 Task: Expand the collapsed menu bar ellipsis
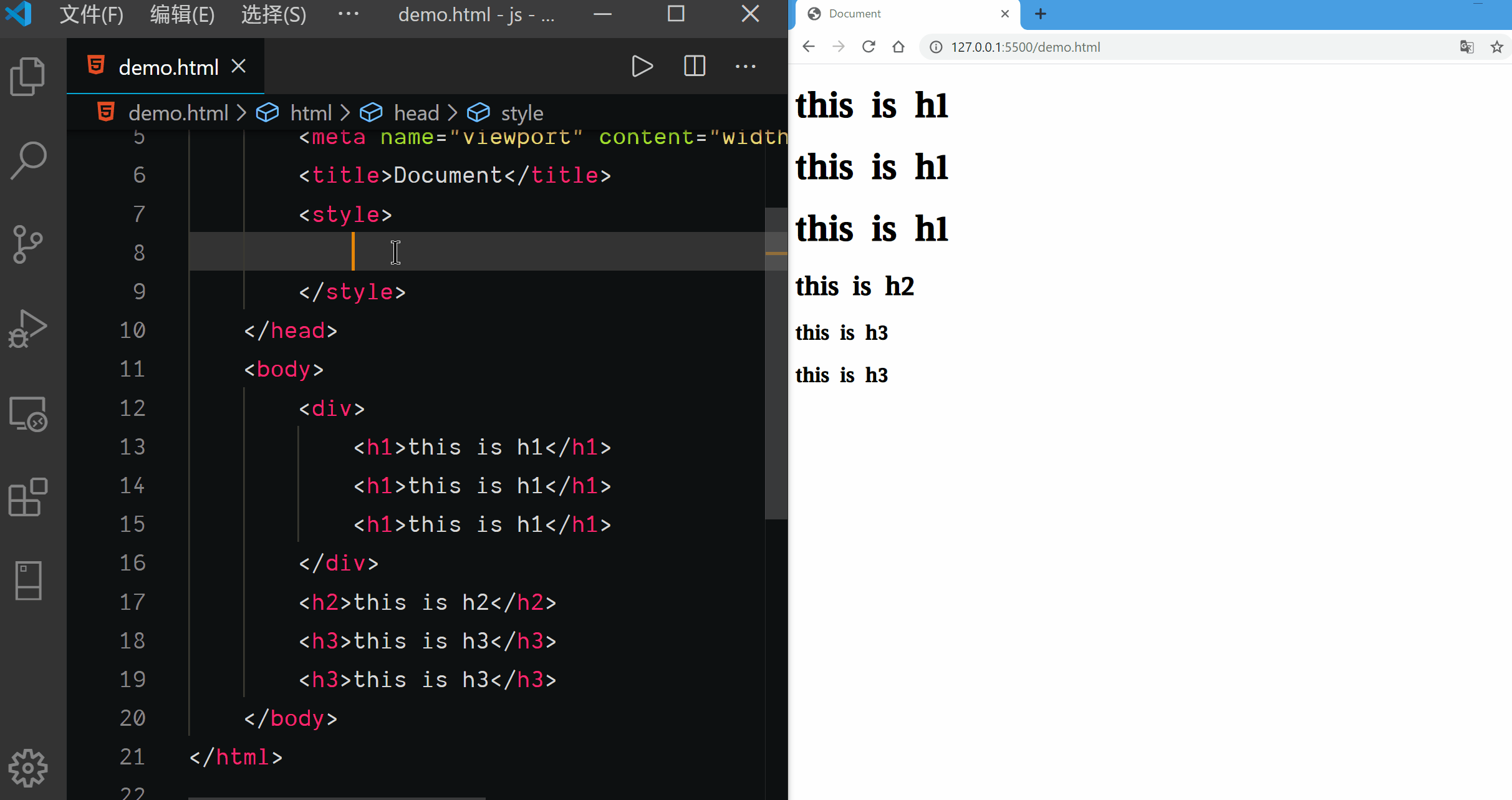[348, 14]
